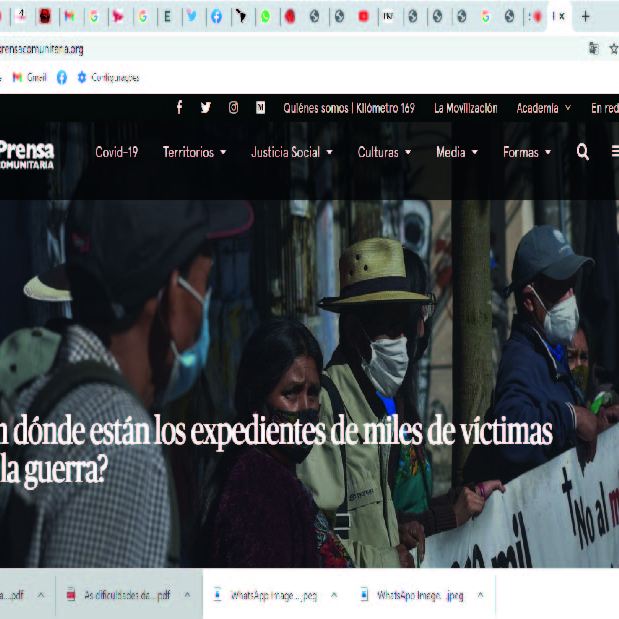Open the Instagram icon in site header

pyautogui.click(x=233, y=108)
